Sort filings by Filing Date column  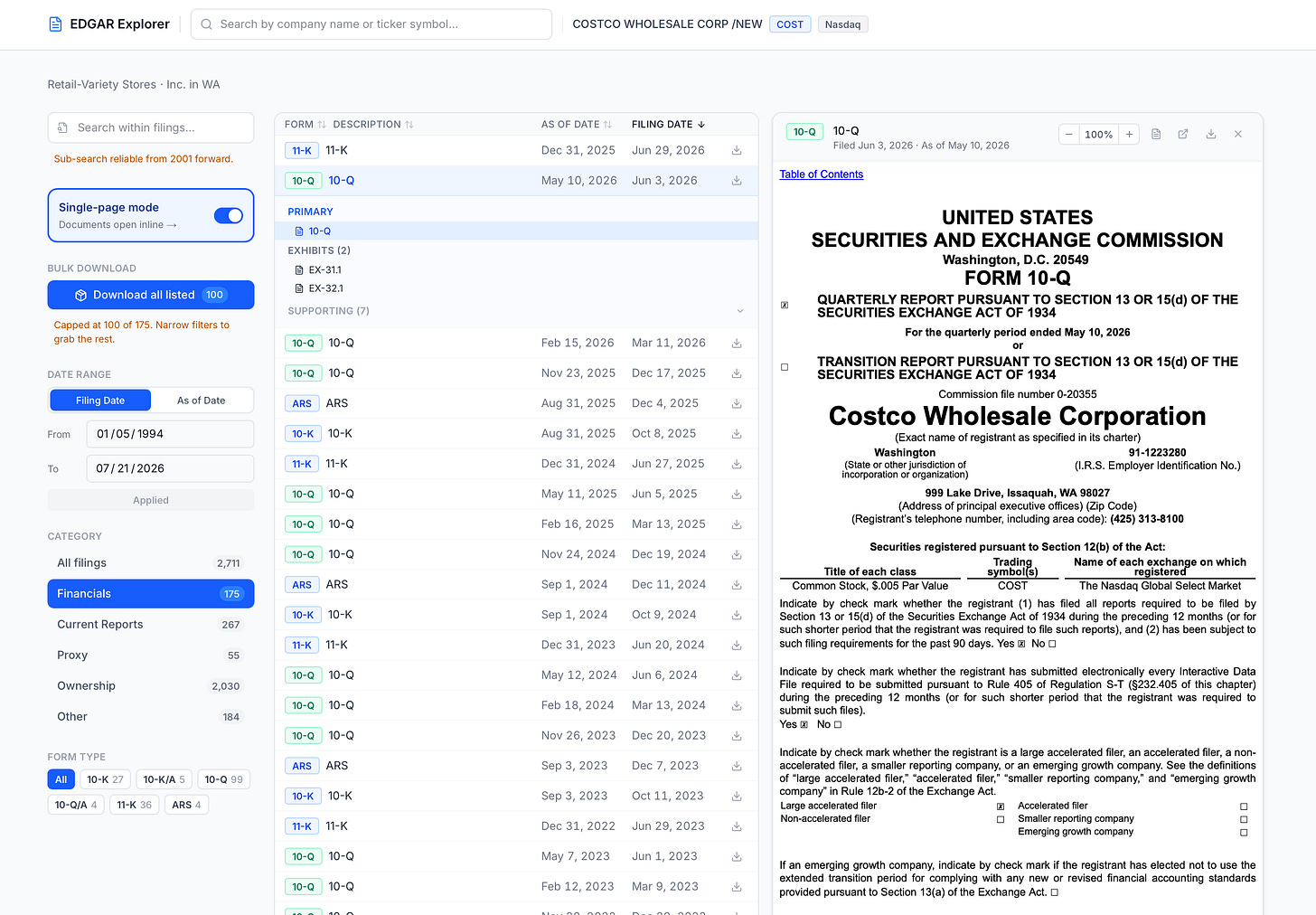click(x=669, y=125)
